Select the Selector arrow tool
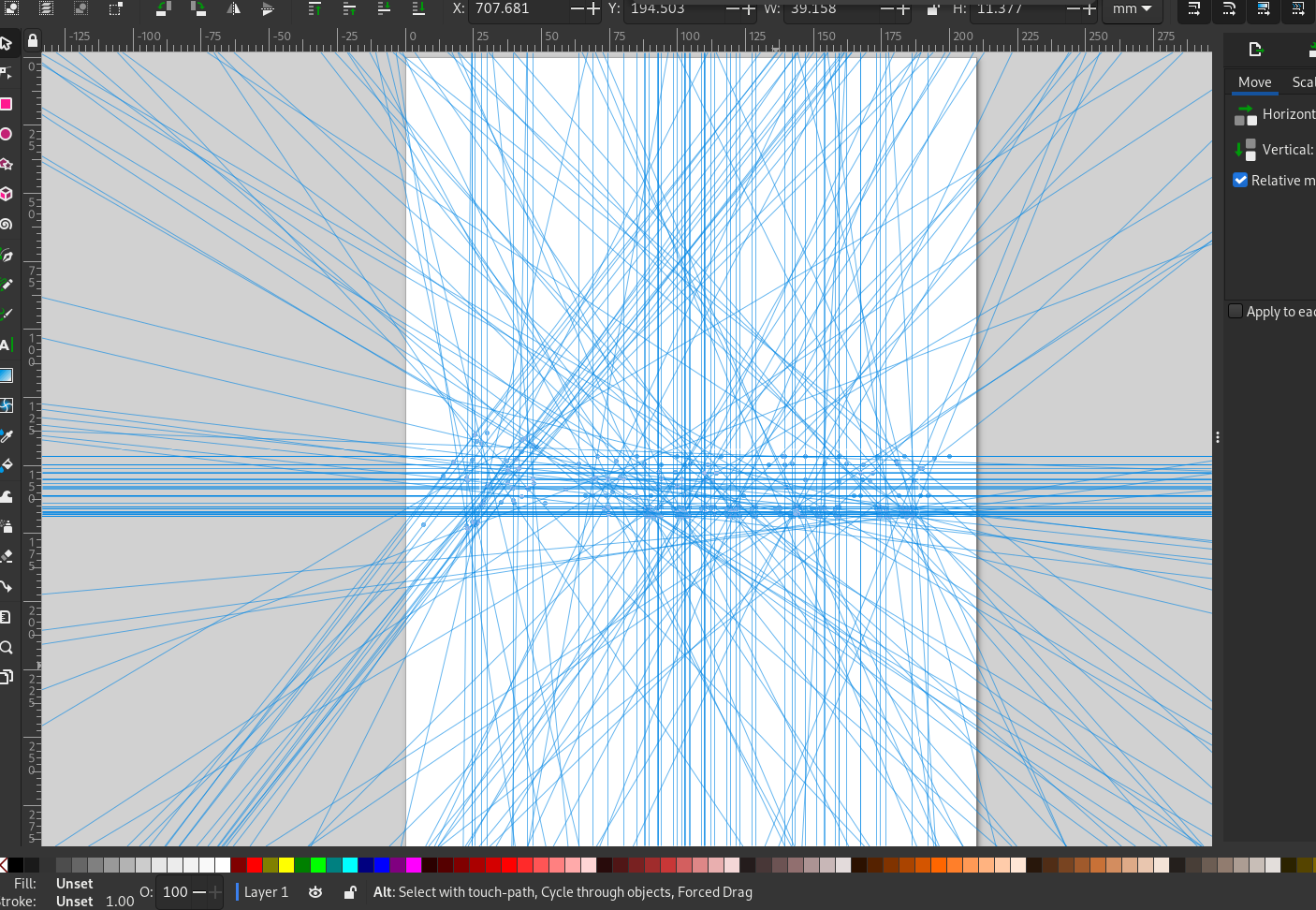 (7, 43)
